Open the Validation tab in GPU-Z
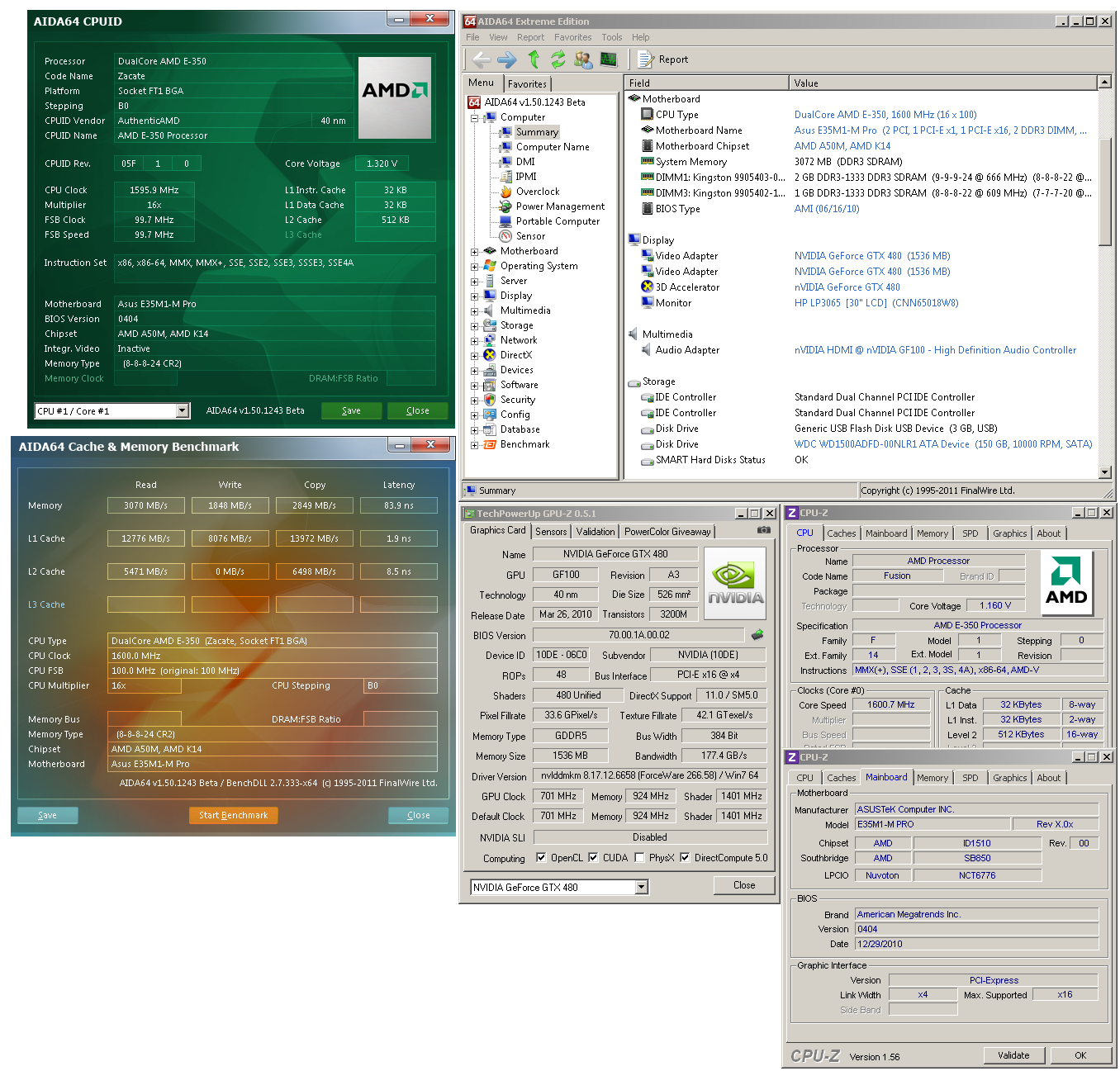Viewport: 1120px width, 1071px height. (x=596, y=532)
